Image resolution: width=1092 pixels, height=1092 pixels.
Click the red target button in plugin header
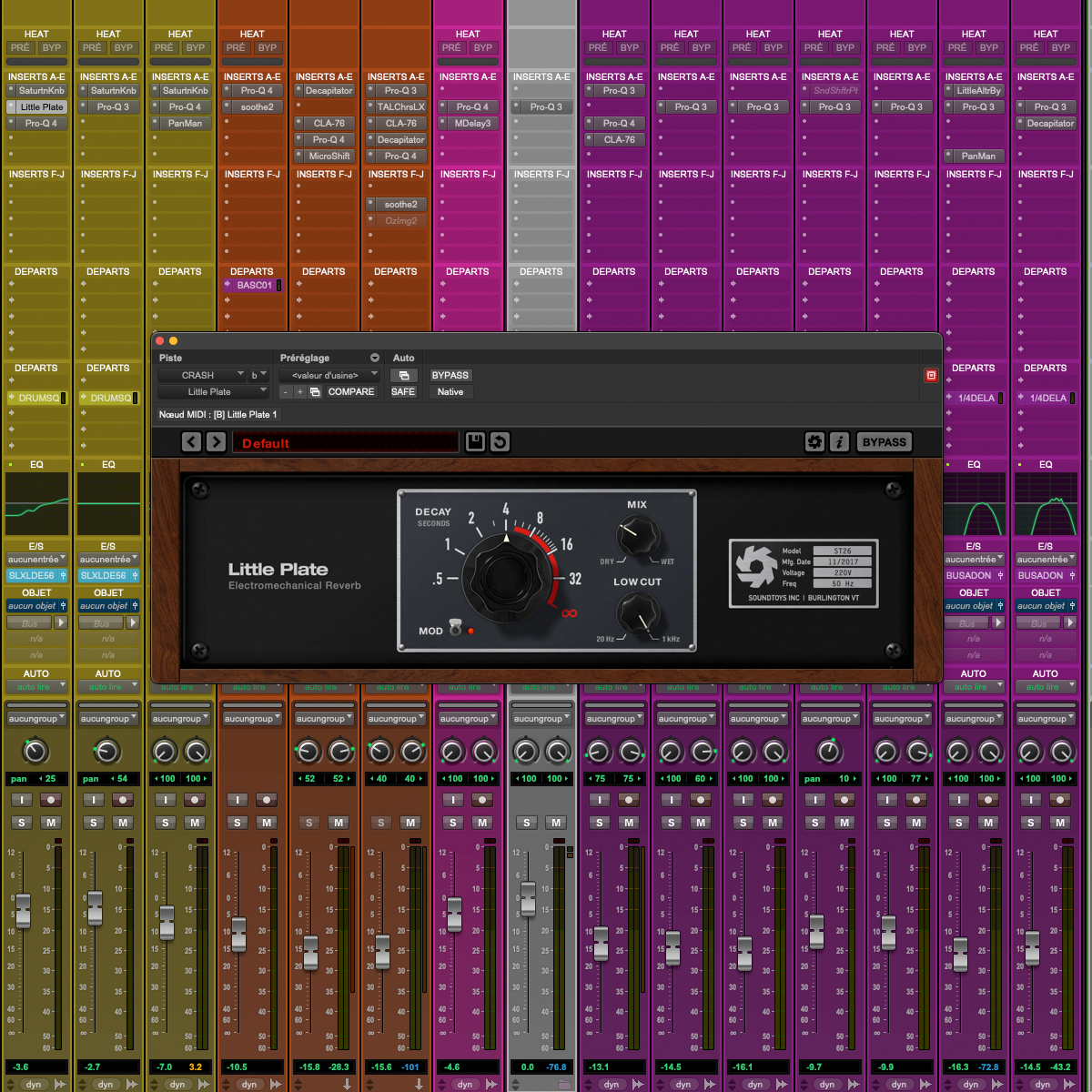tap(931, 375)
